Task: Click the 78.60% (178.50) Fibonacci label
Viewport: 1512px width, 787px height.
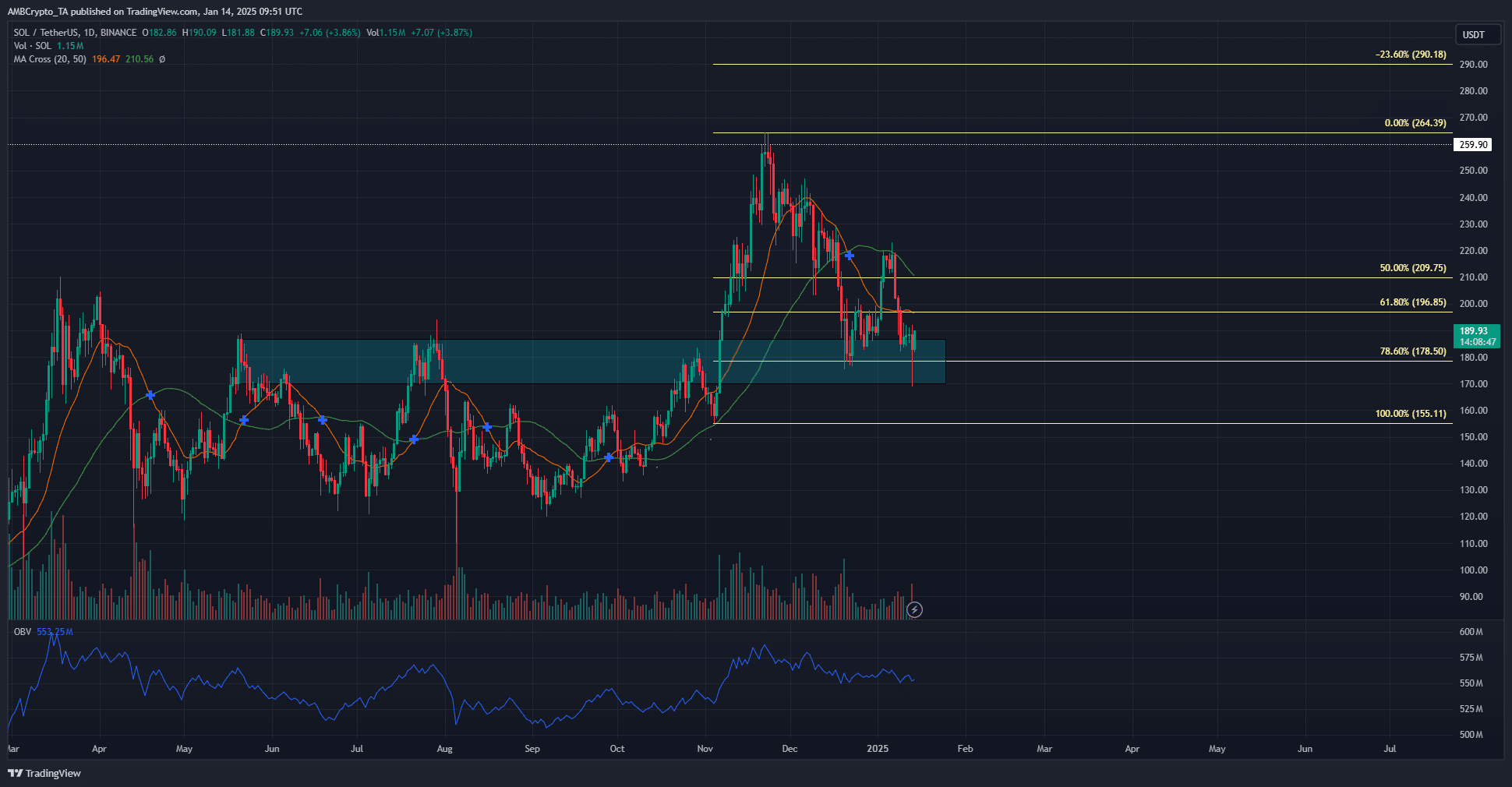Action: [1413, 351]
